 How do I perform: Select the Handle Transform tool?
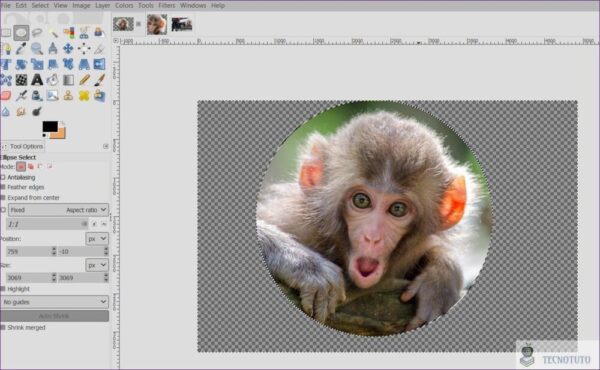(x=68, y=64)
